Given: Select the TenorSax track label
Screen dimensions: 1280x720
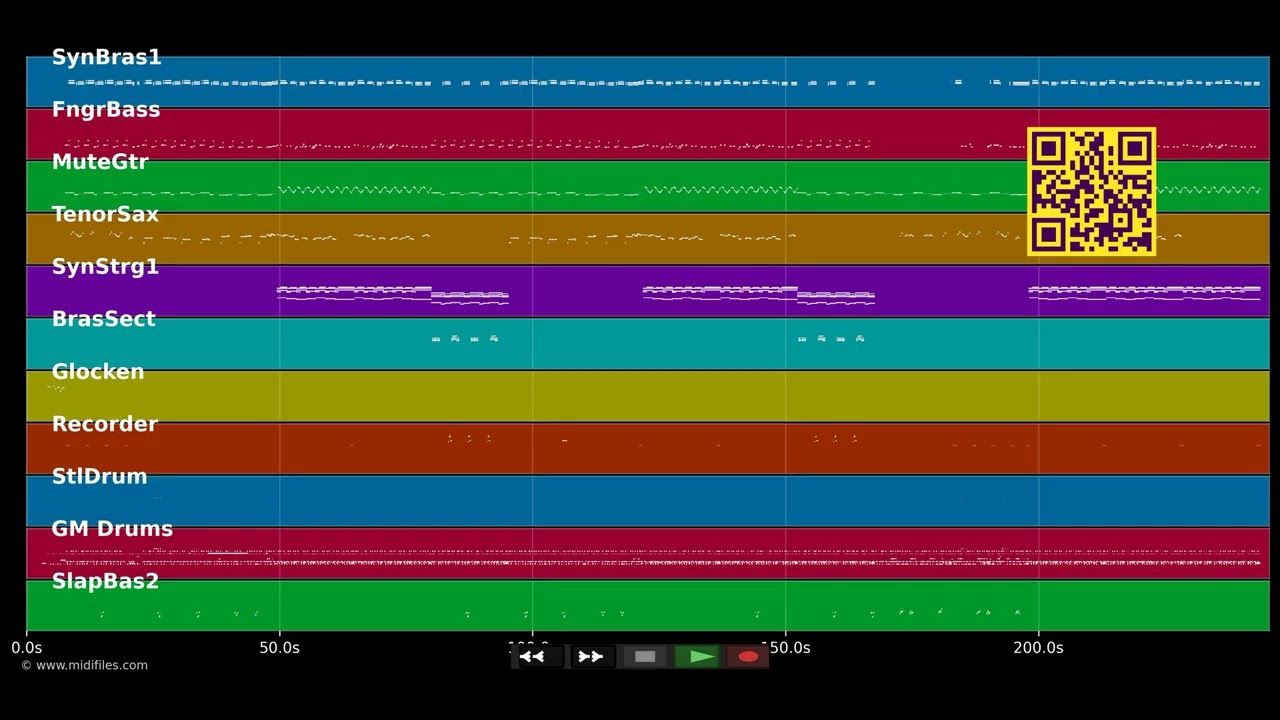Looking at the screenshot, I should [105, 214].
